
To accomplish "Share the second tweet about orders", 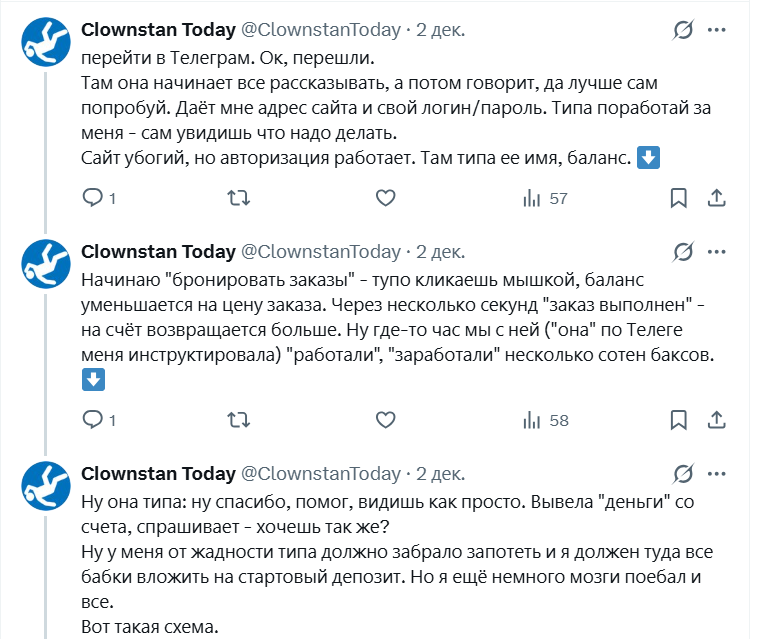I will pos(716,420).
